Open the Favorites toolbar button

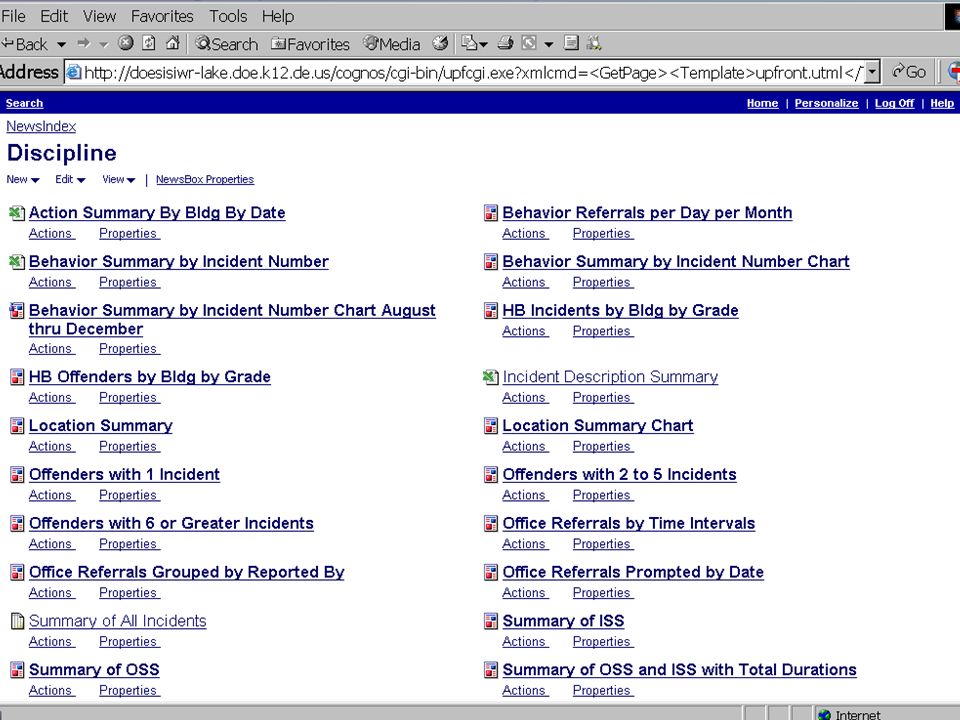pyautogui.click(x=310, y=44)
